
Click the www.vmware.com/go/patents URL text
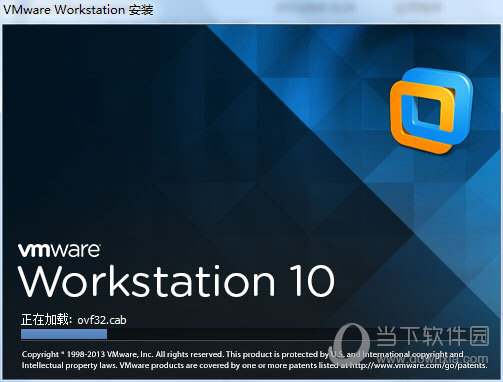(418, 366)
